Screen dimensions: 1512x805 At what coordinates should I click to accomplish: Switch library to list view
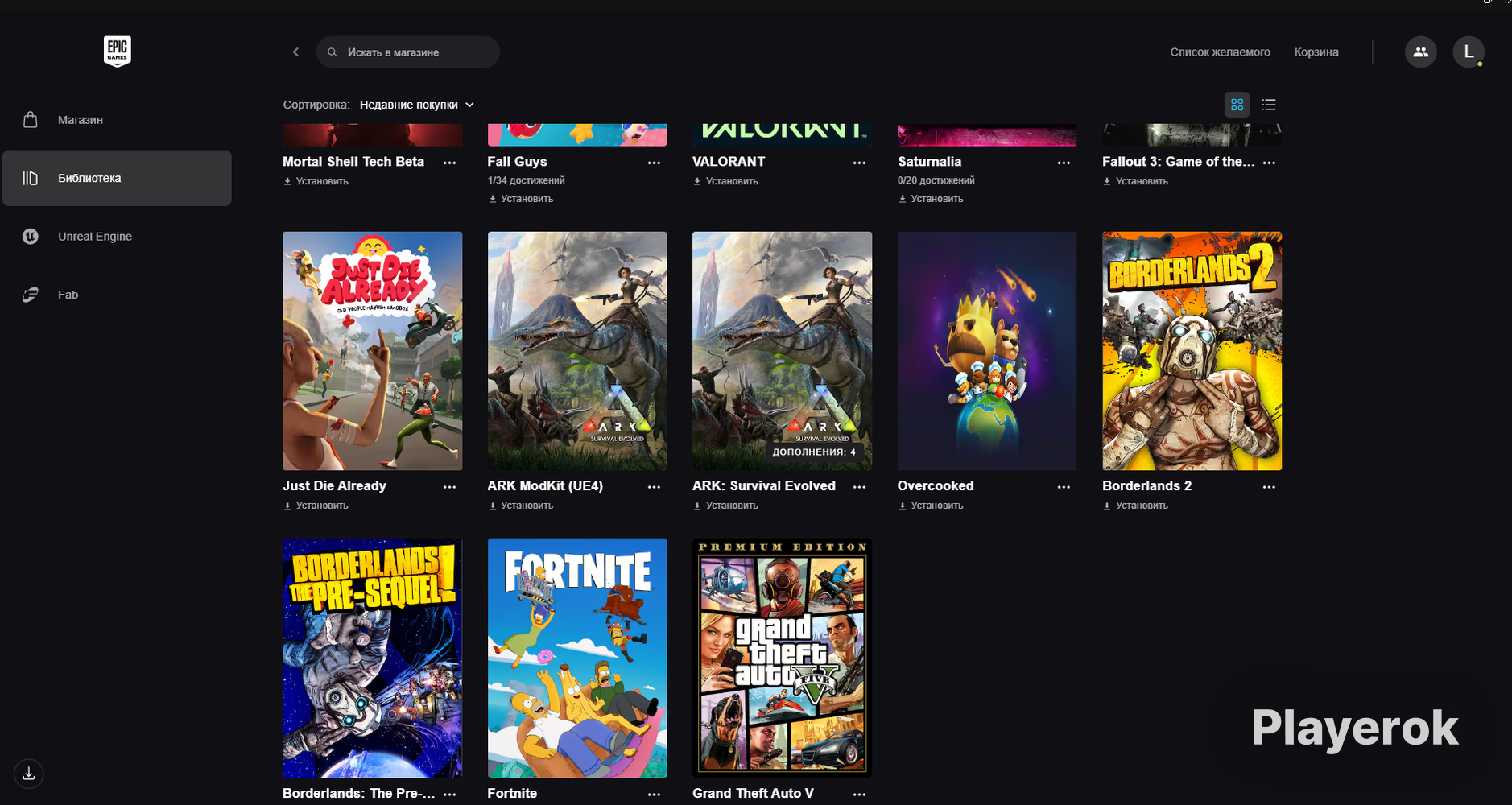pyautogui.click(x=1269, y=105)
